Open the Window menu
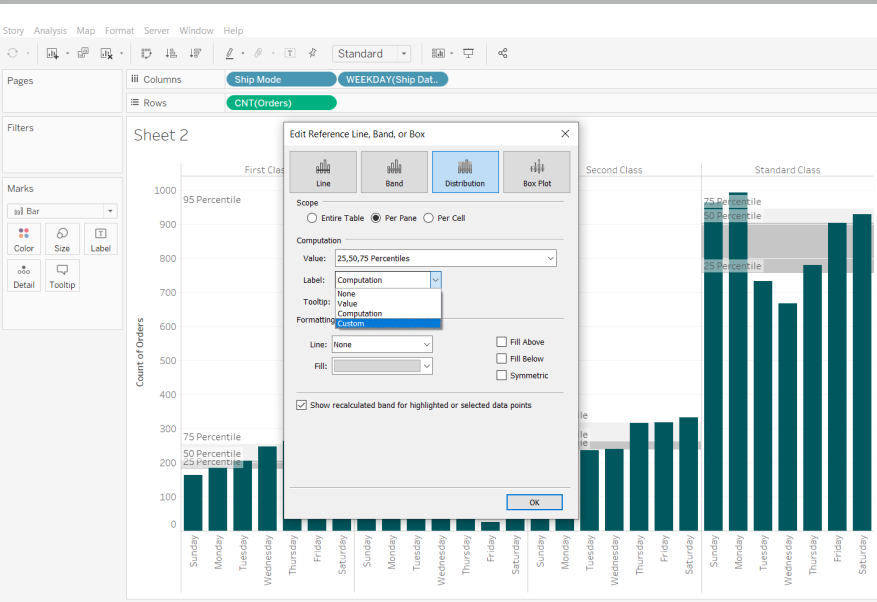This screenshot has width=877, height=602. 196,31
